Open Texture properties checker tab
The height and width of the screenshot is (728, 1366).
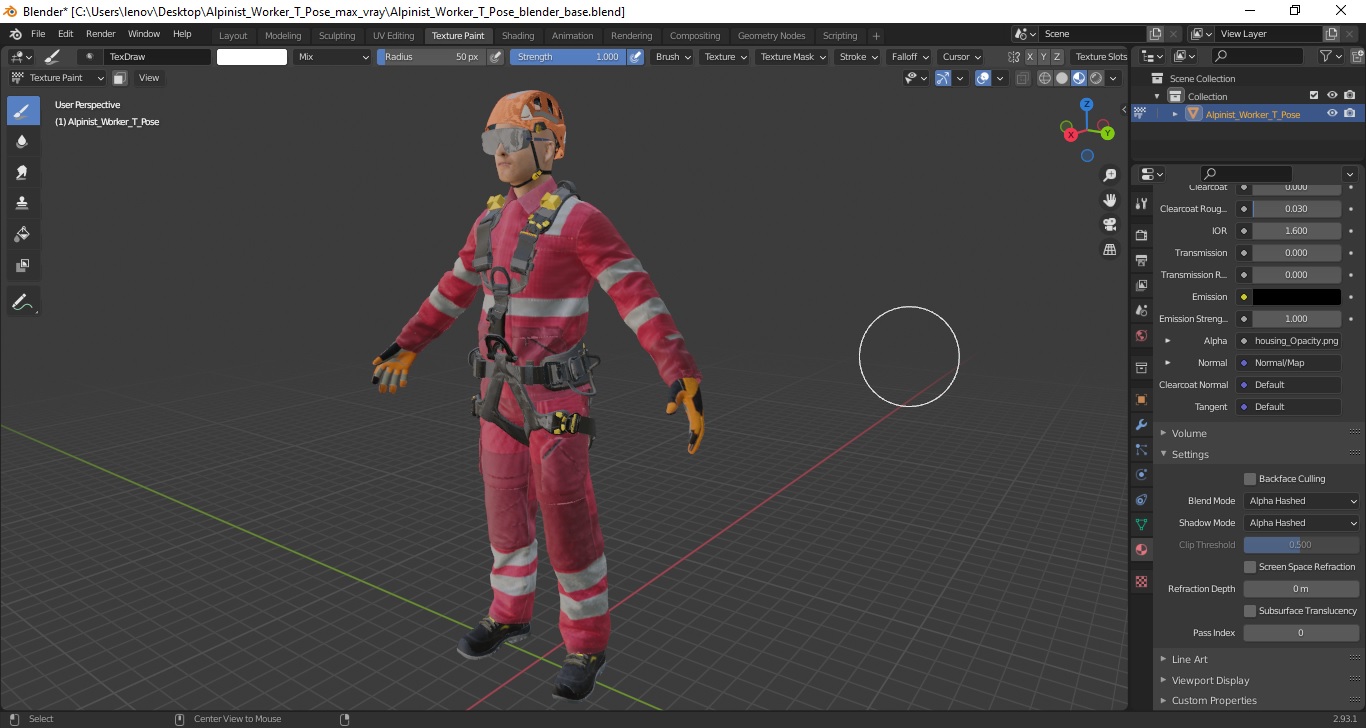point(1141,581)
